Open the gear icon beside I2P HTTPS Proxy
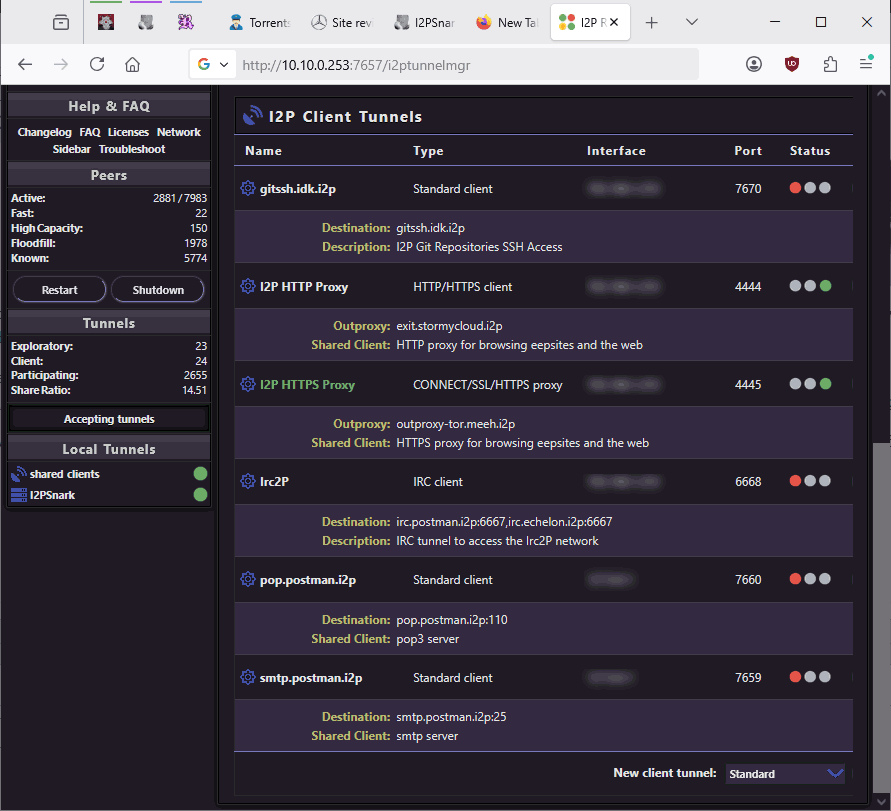Image resolution: width=891 pixels, height=811 pixels. pos(248,384)
